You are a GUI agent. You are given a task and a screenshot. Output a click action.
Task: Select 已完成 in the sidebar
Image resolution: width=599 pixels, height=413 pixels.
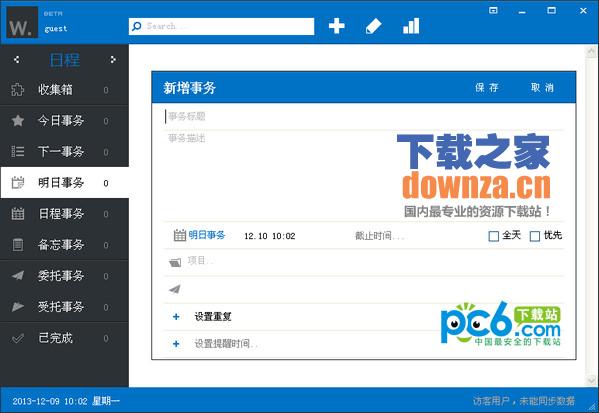65,338
